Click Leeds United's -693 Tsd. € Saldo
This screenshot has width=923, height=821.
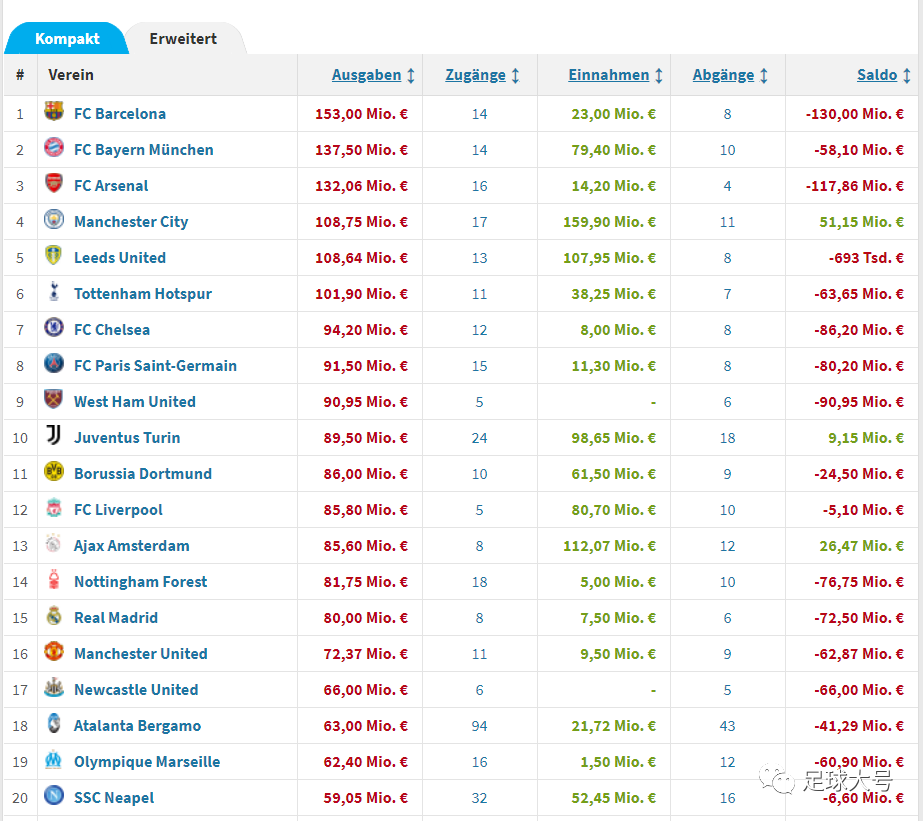866,257
